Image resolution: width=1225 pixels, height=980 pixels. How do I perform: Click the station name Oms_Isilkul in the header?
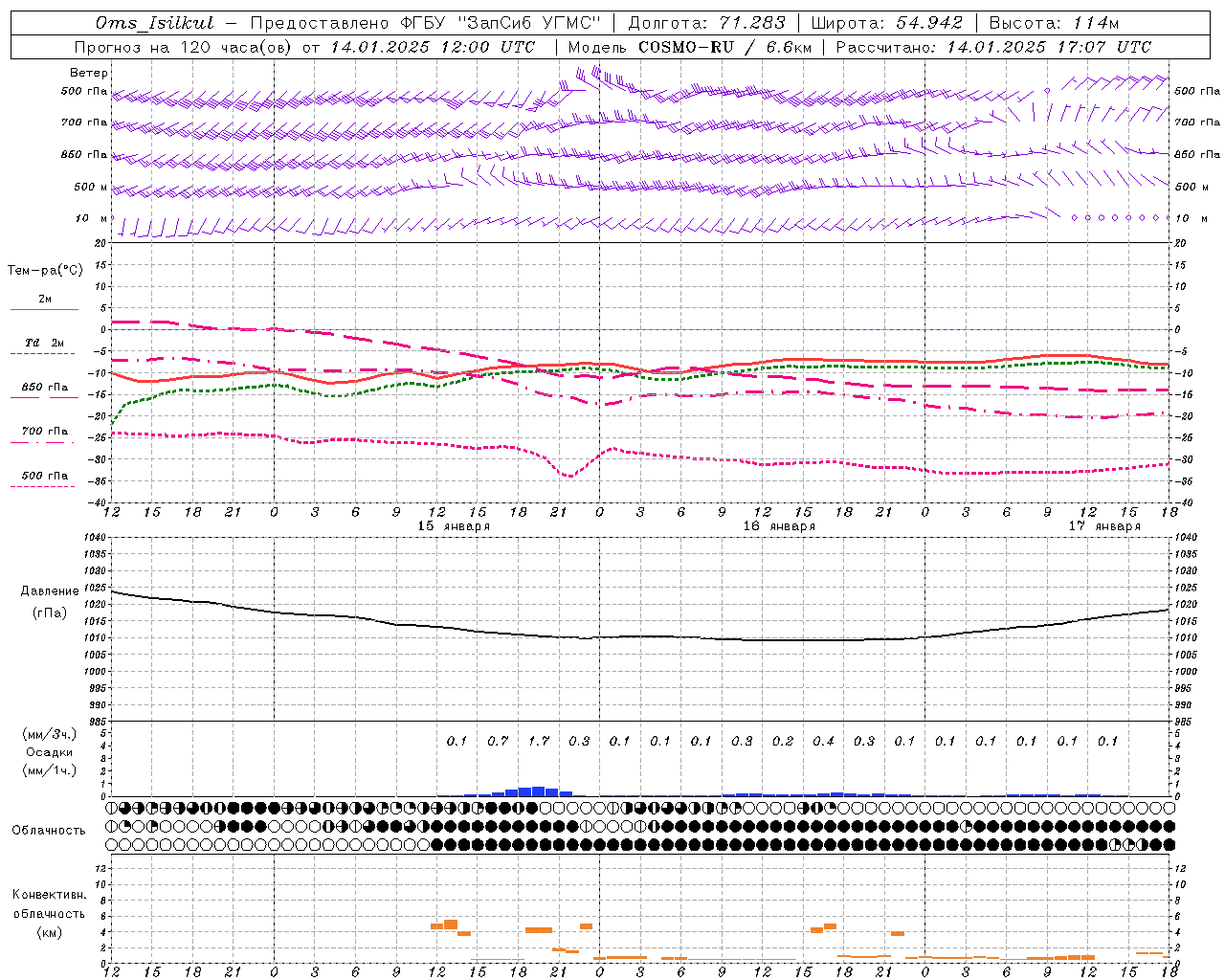tap(155, 23)
